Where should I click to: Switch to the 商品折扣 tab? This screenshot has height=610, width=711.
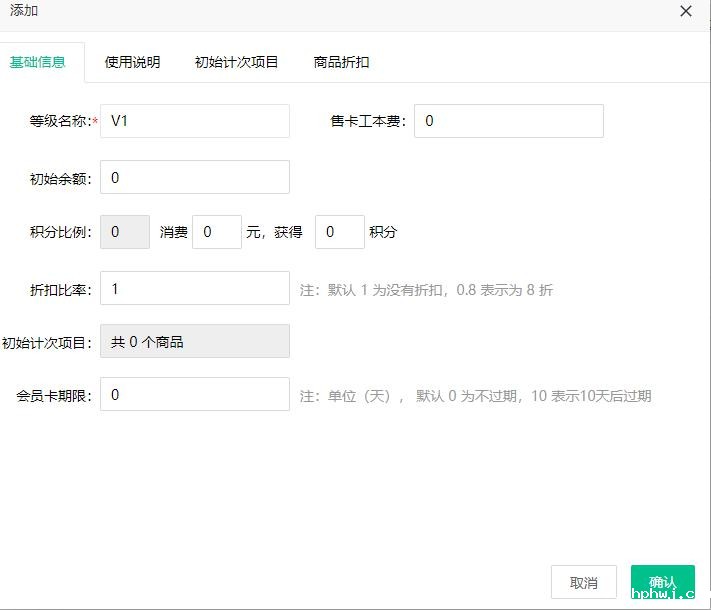341,62
